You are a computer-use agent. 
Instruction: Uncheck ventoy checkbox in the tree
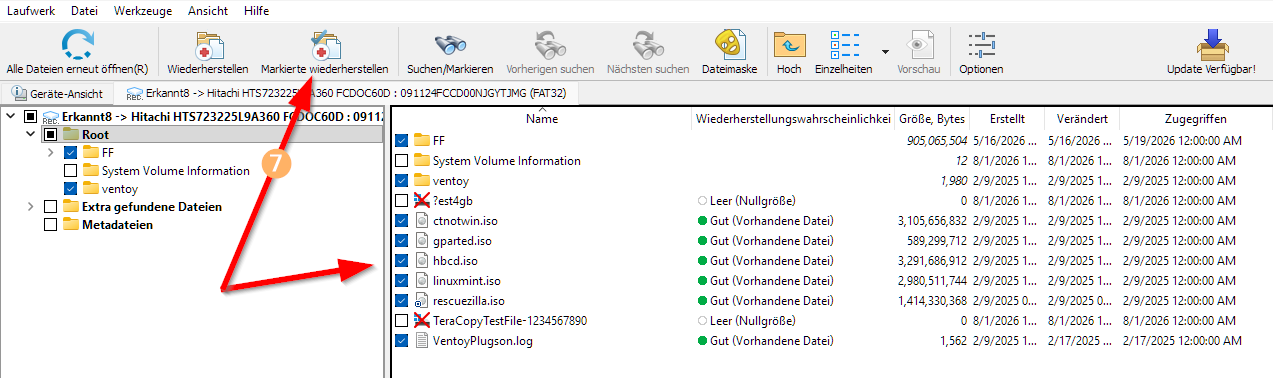point(70,188)
